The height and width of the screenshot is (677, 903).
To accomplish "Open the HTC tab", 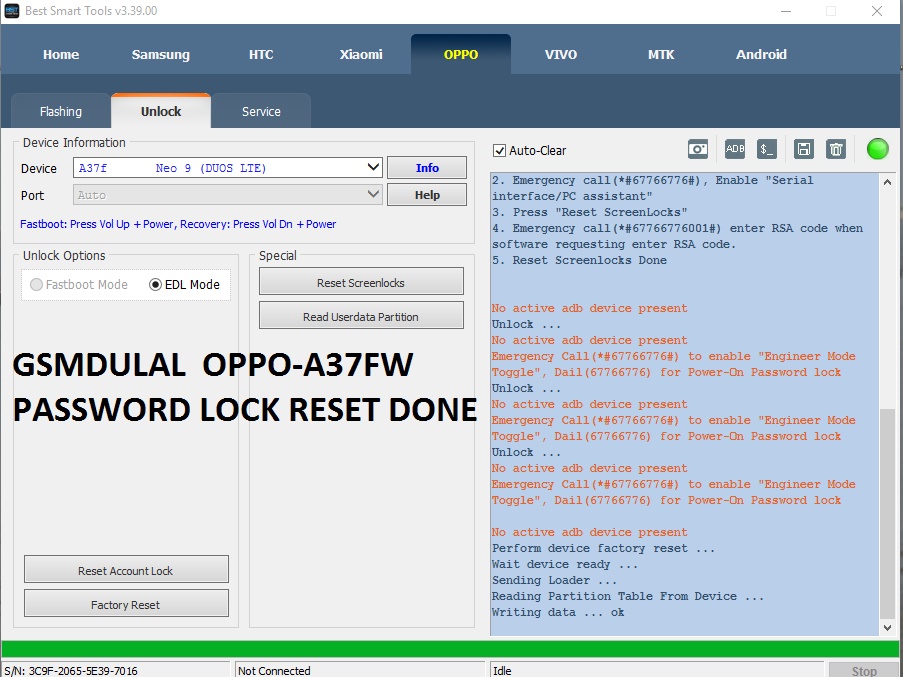I will (x=261, y=55).
